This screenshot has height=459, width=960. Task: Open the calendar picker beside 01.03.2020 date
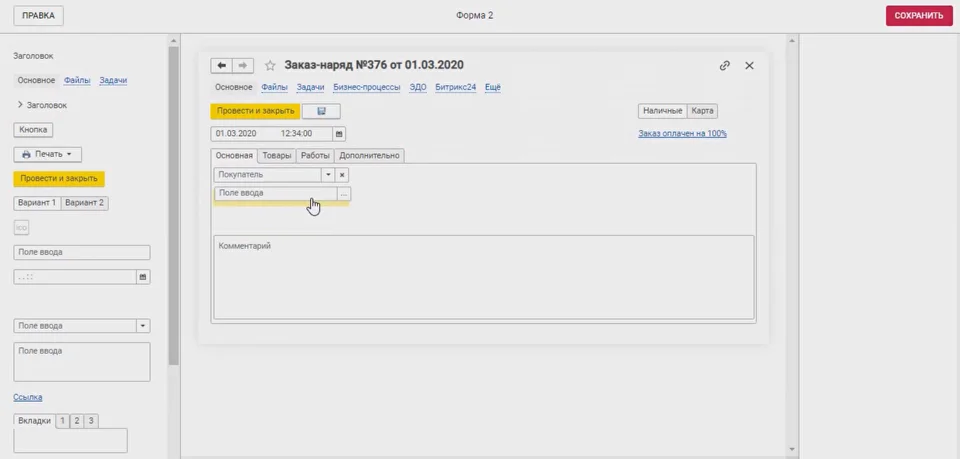(340, 133)
